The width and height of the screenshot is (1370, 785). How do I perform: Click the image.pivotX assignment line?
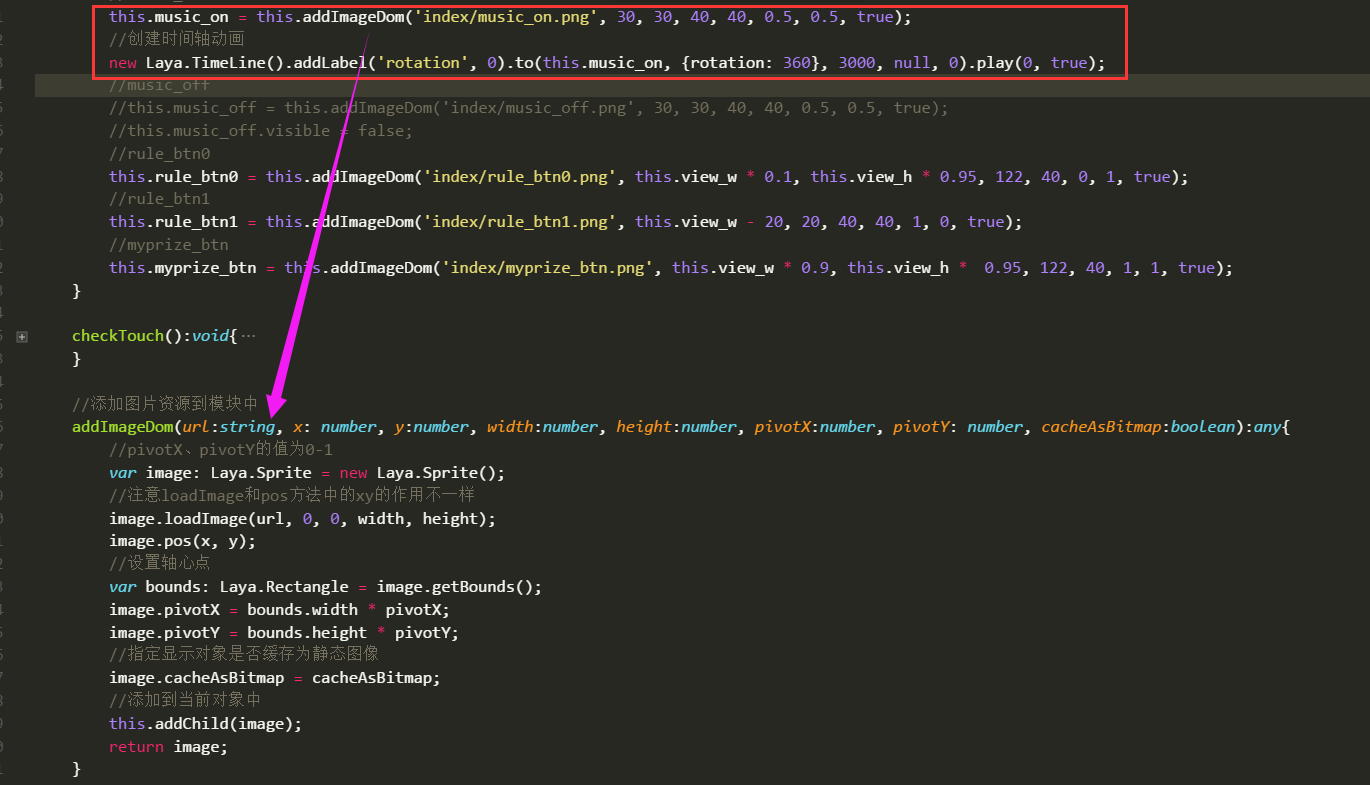(x=279, y=610)
